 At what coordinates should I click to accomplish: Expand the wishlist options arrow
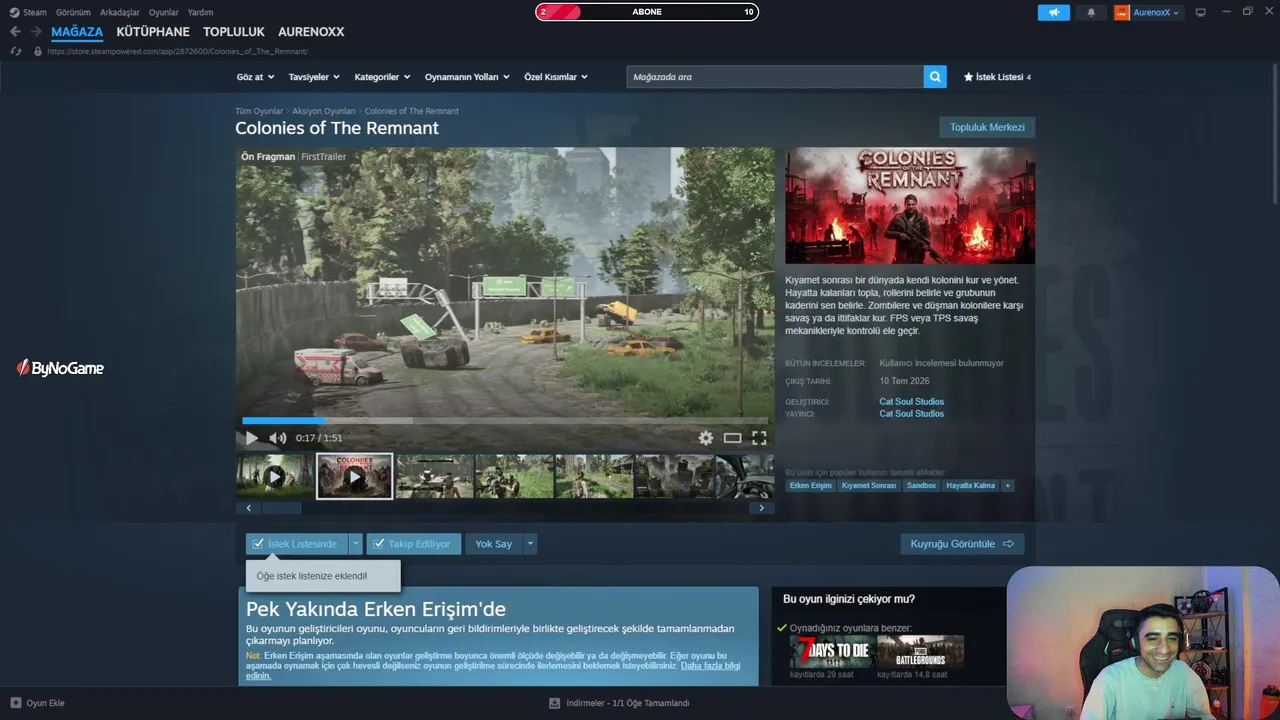coord(355,544)
